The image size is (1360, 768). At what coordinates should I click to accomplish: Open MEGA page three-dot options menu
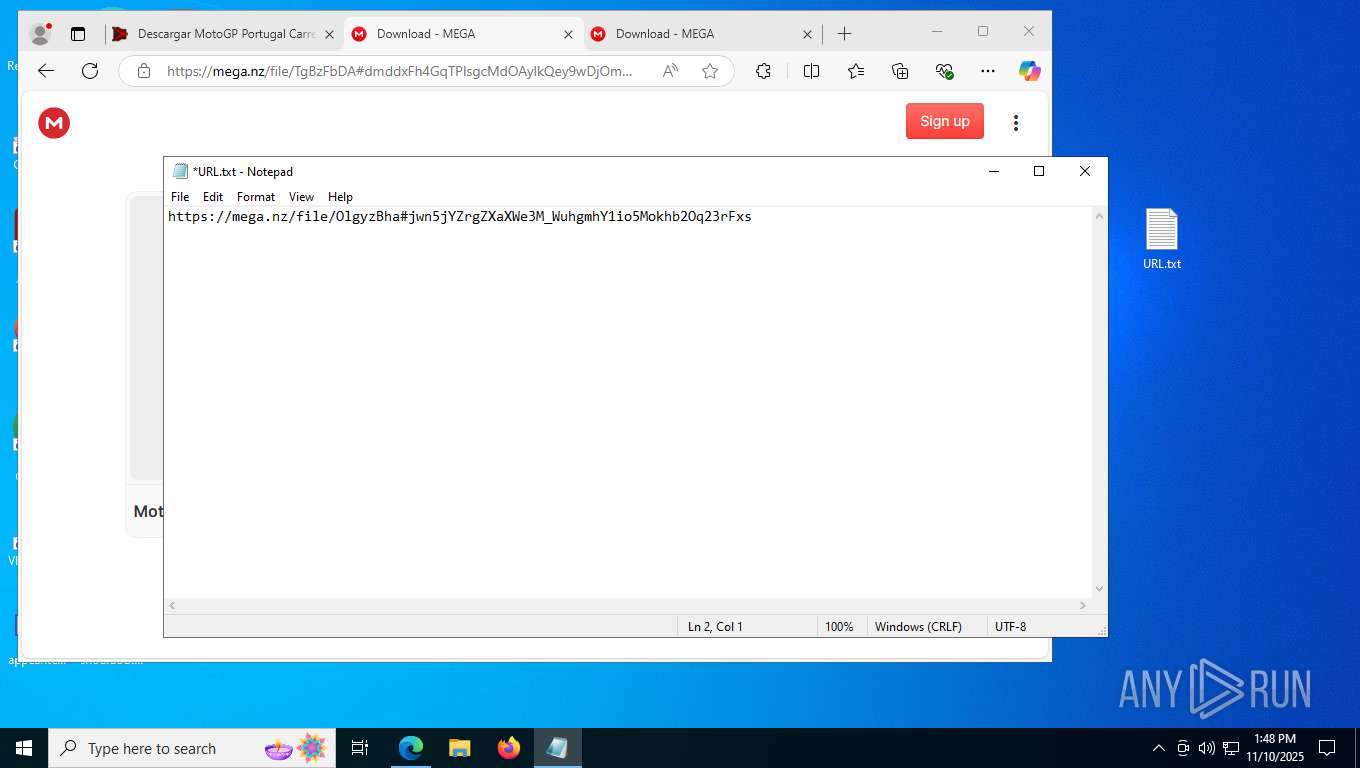tap(1016, 122)
